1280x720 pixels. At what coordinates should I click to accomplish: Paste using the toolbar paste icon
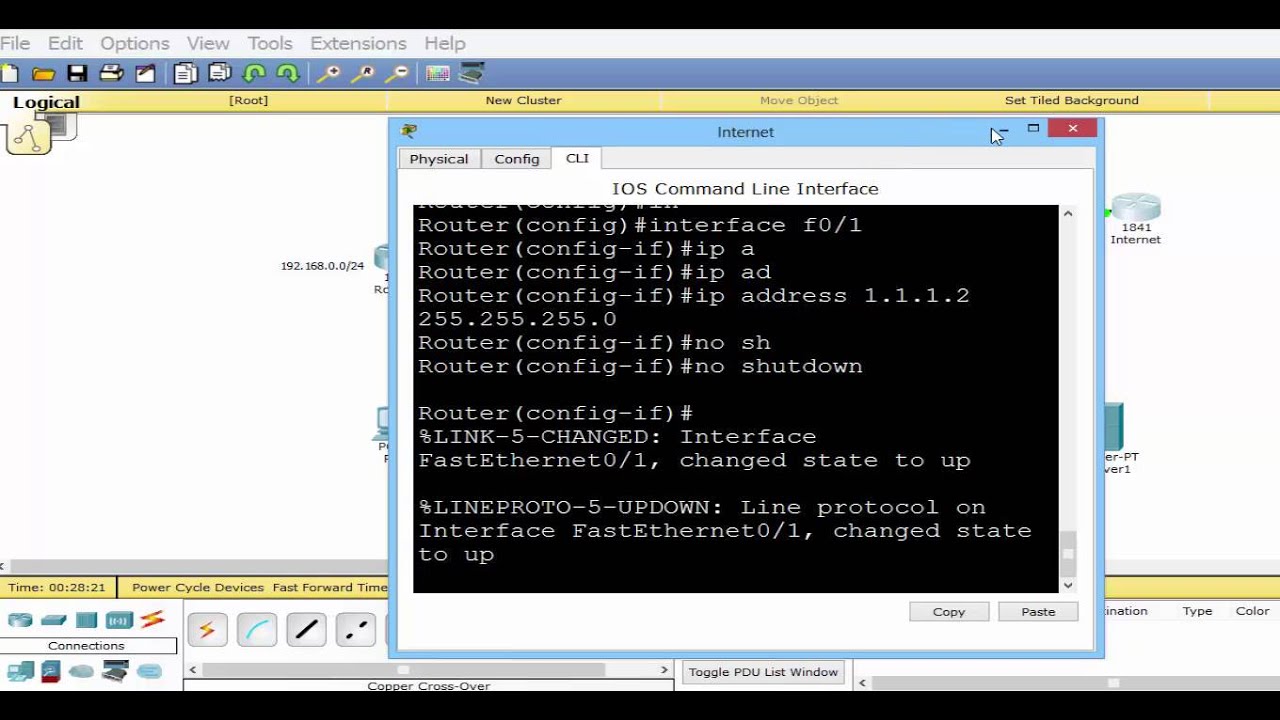(x=219, y=73)
